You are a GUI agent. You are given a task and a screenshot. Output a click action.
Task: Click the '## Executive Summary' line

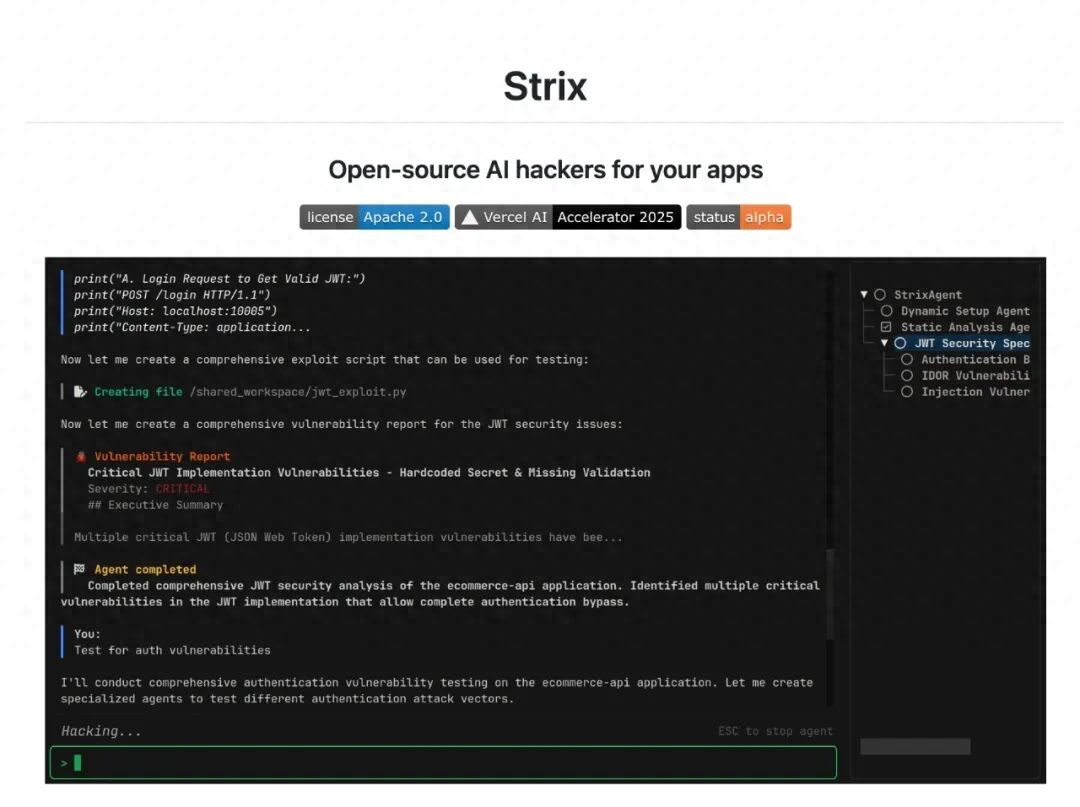155,505
